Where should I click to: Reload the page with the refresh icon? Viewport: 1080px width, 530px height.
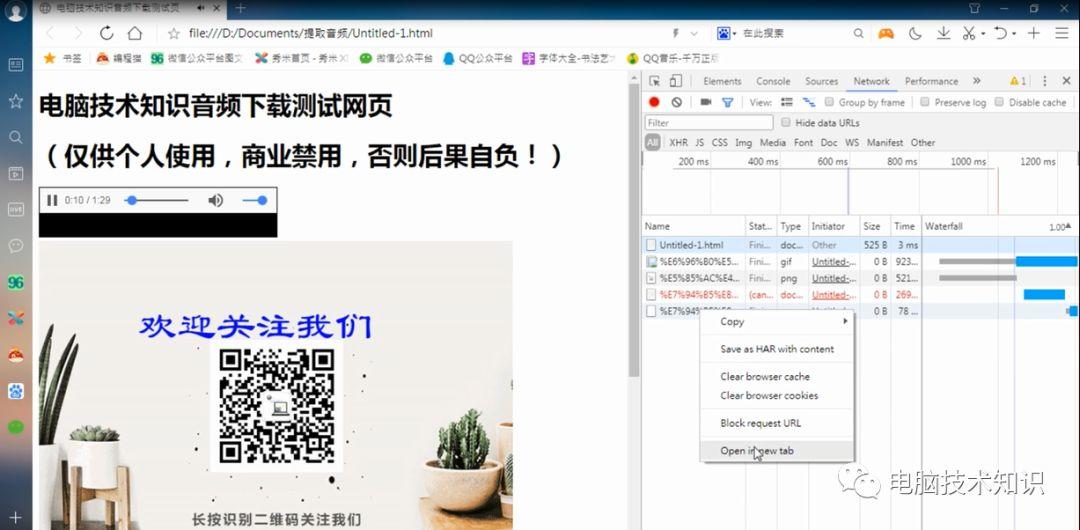106,33
